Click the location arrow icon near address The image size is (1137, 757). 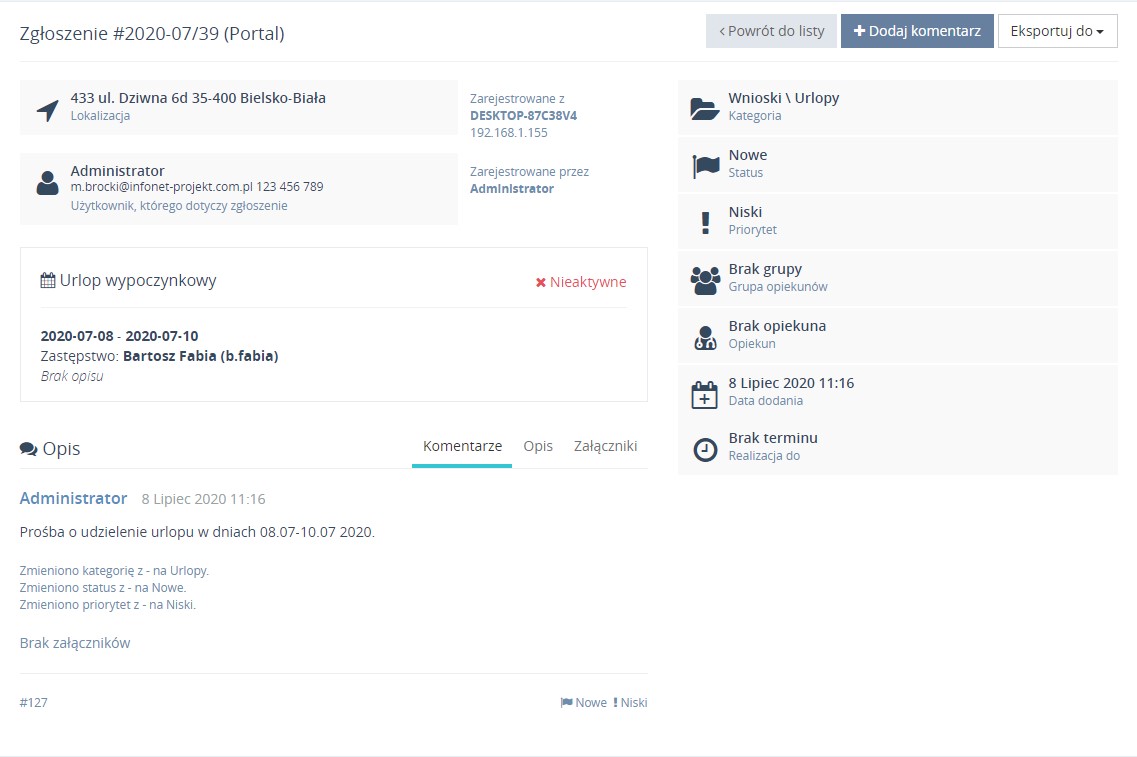click(x=47, y=110)
